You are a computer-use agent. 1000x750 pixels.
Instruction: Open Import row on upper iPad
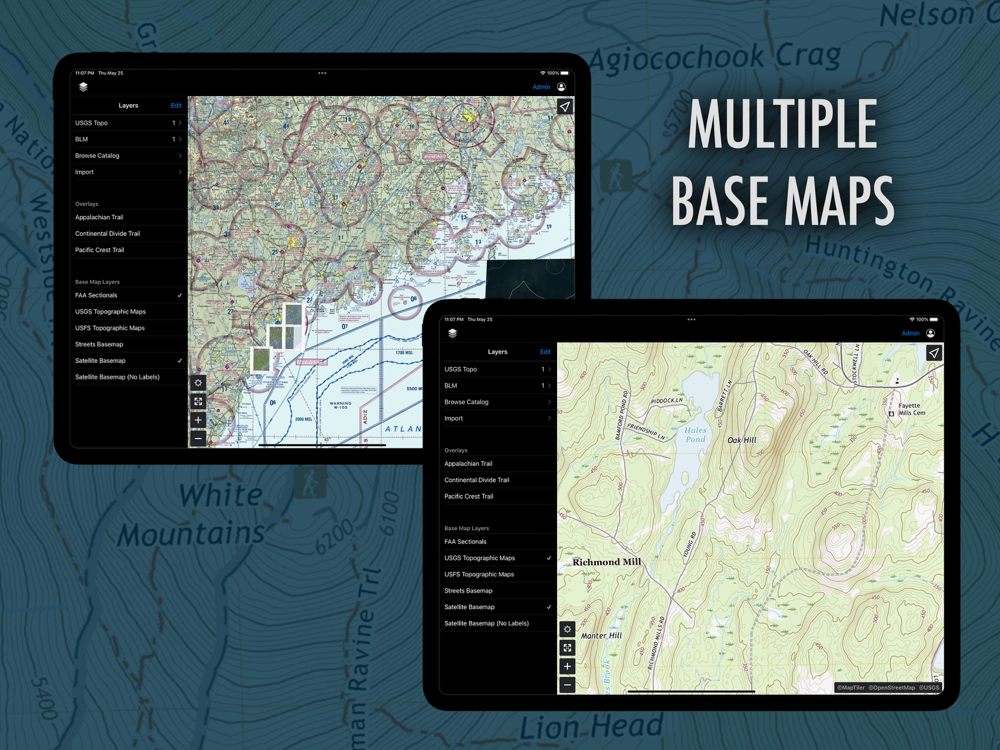pos(128,172)
